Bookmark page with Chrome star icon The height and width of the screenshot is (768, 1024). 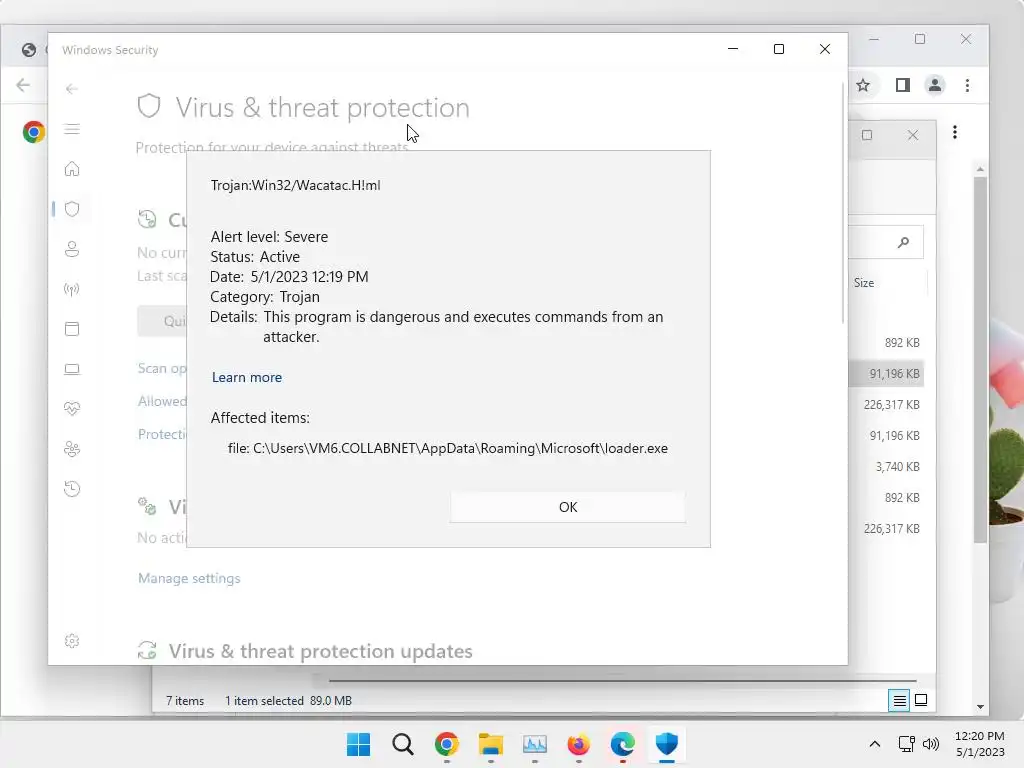(x=863, y=85)
